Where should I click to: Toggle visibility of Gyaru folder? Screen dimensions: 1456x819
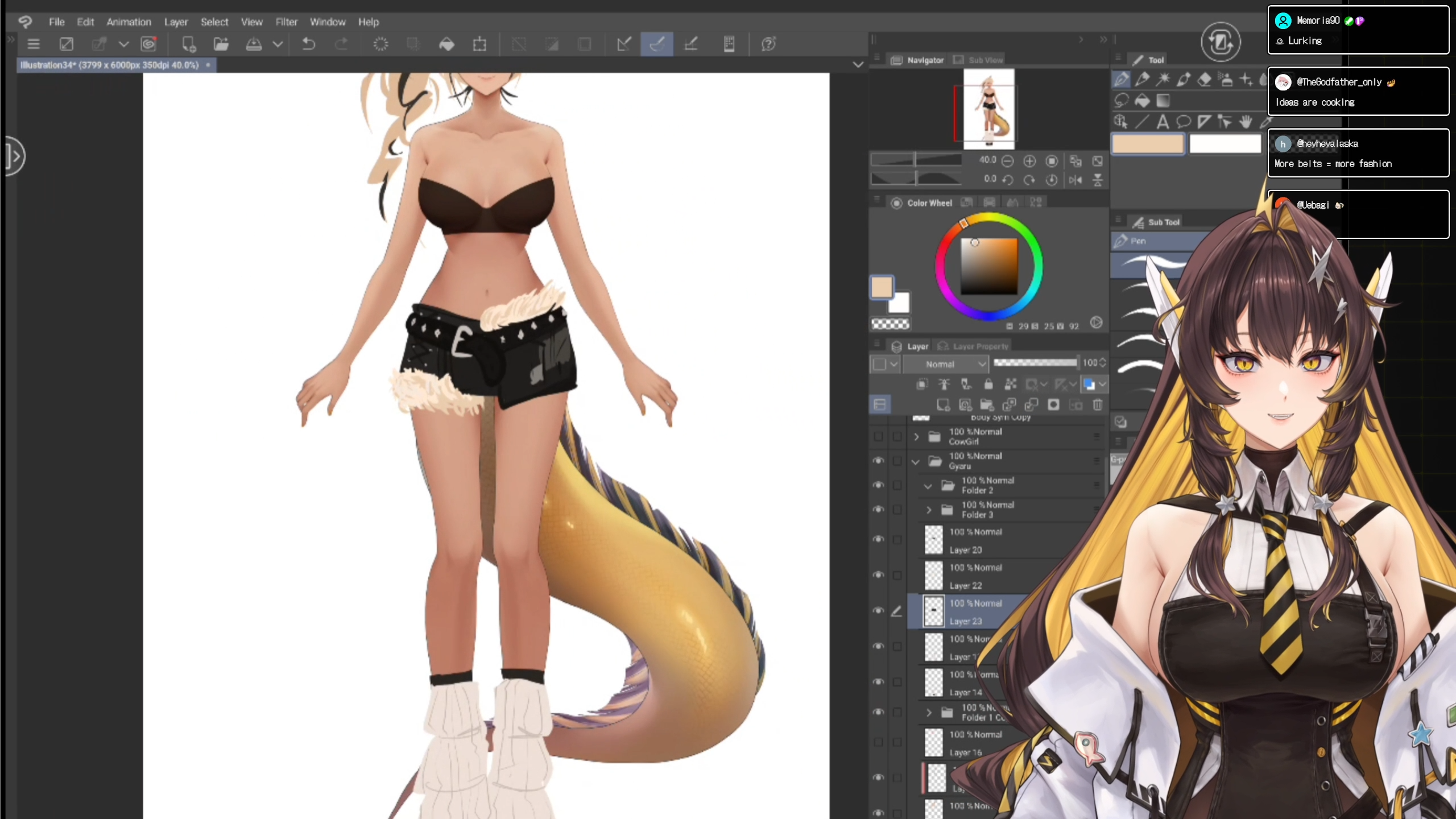coord(878,461)
